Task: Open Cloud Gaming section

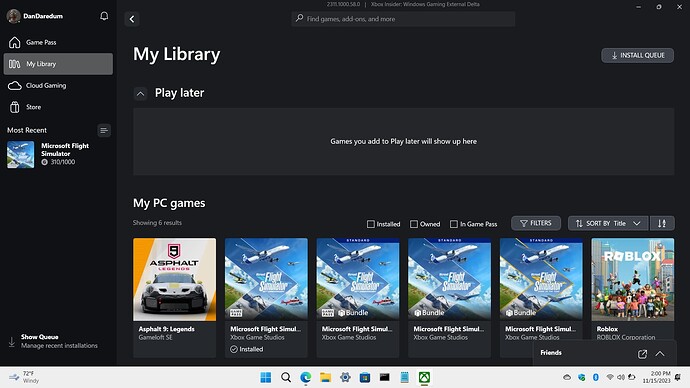Action: pyautogui.click(x=58, y=85)
